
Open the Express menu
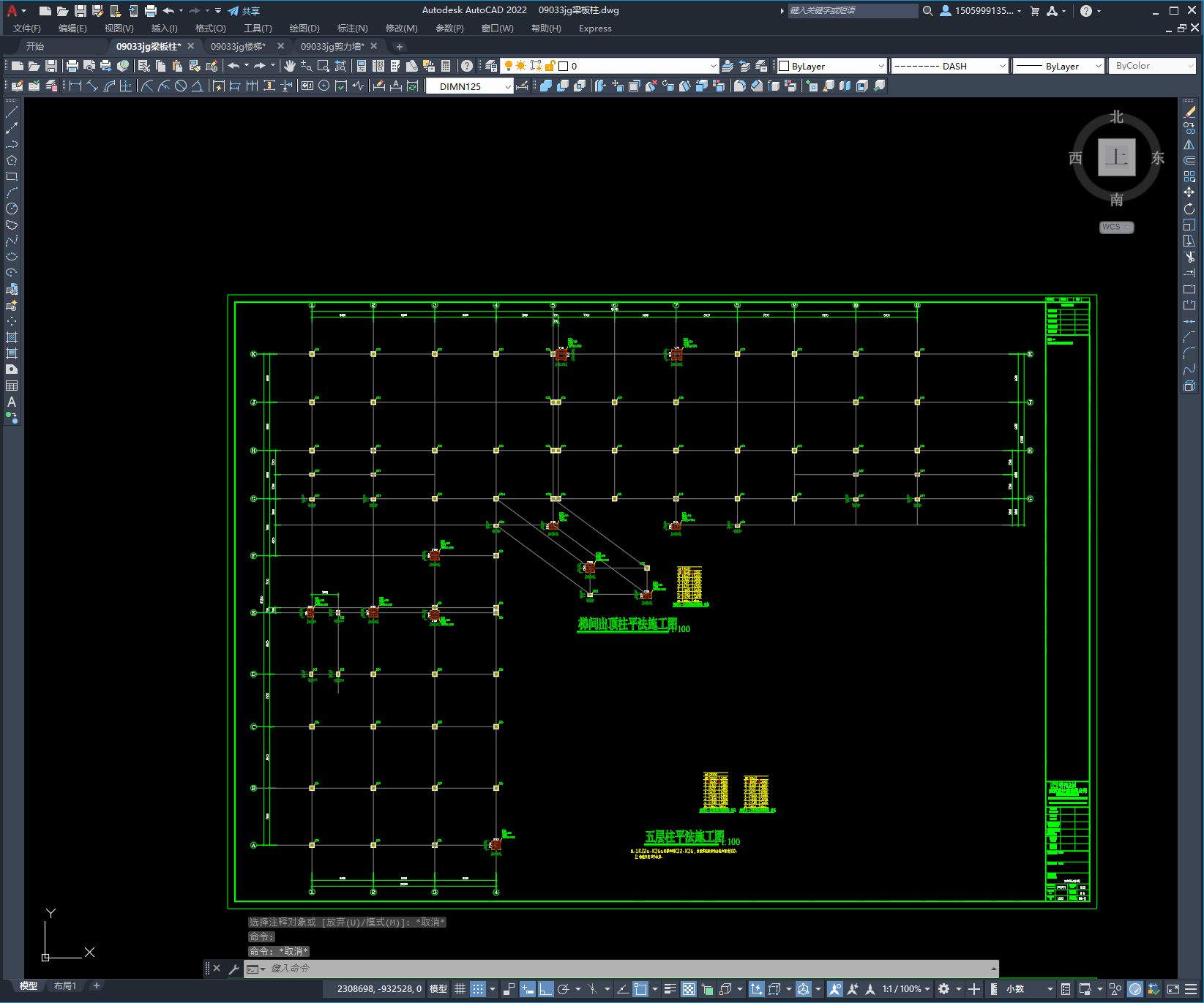point(595,29)
